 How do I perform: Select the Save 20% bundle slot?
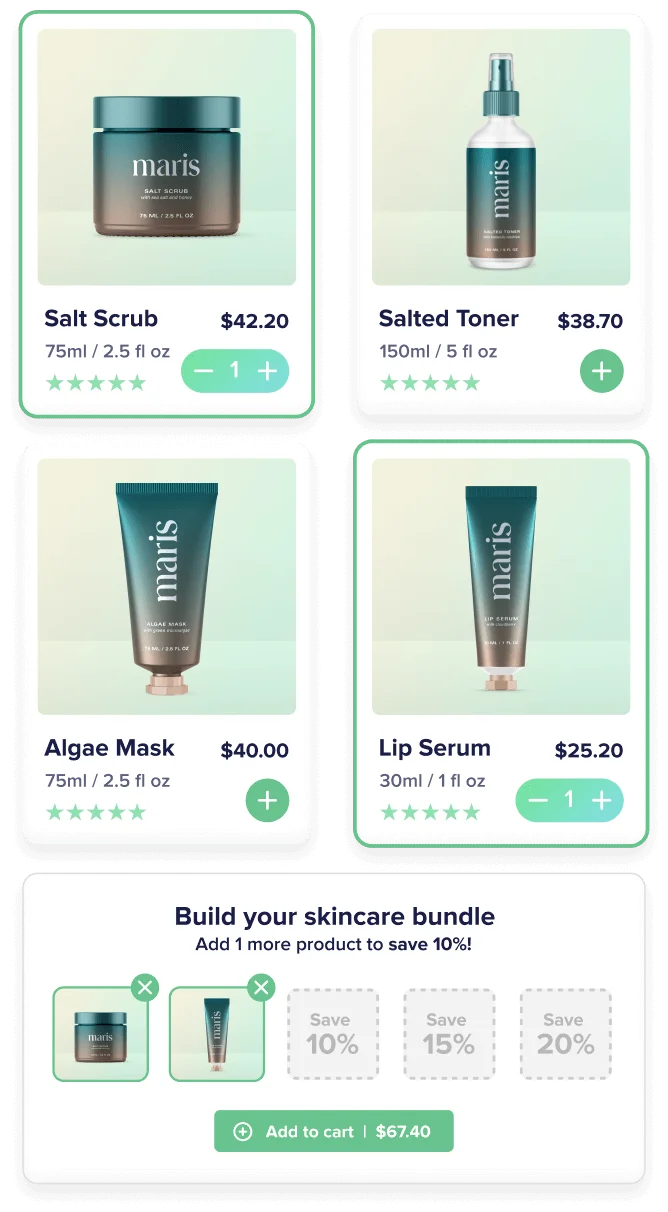point(565,1034)
